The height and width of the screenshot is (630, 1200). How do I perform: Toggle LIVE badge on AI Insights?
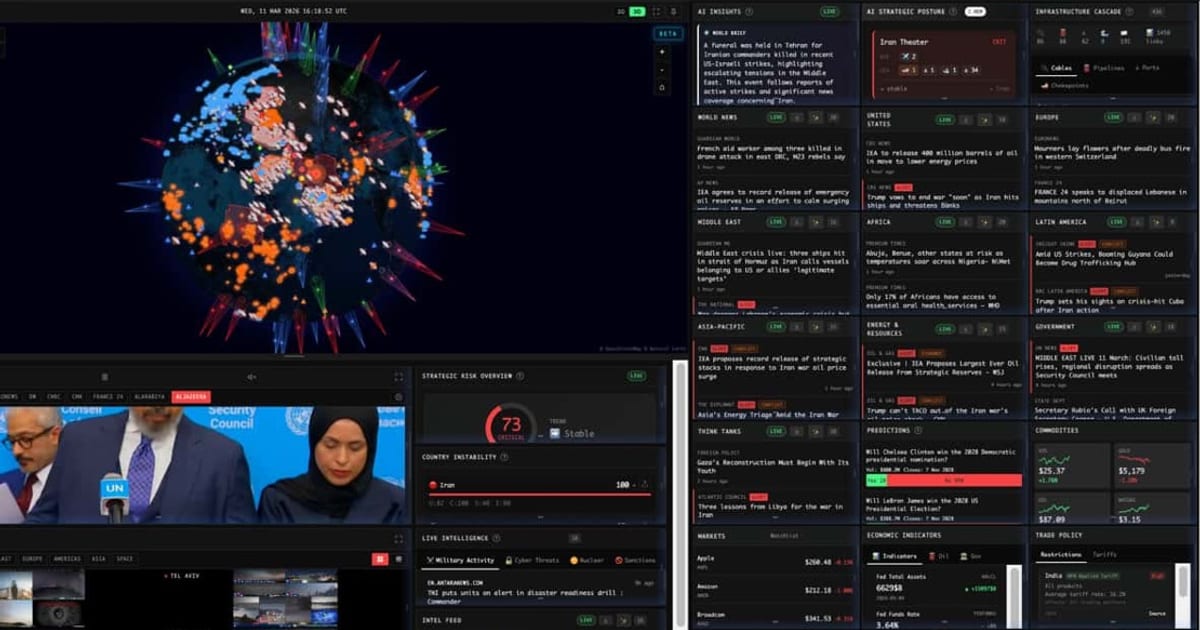click(x=829, y=11)
